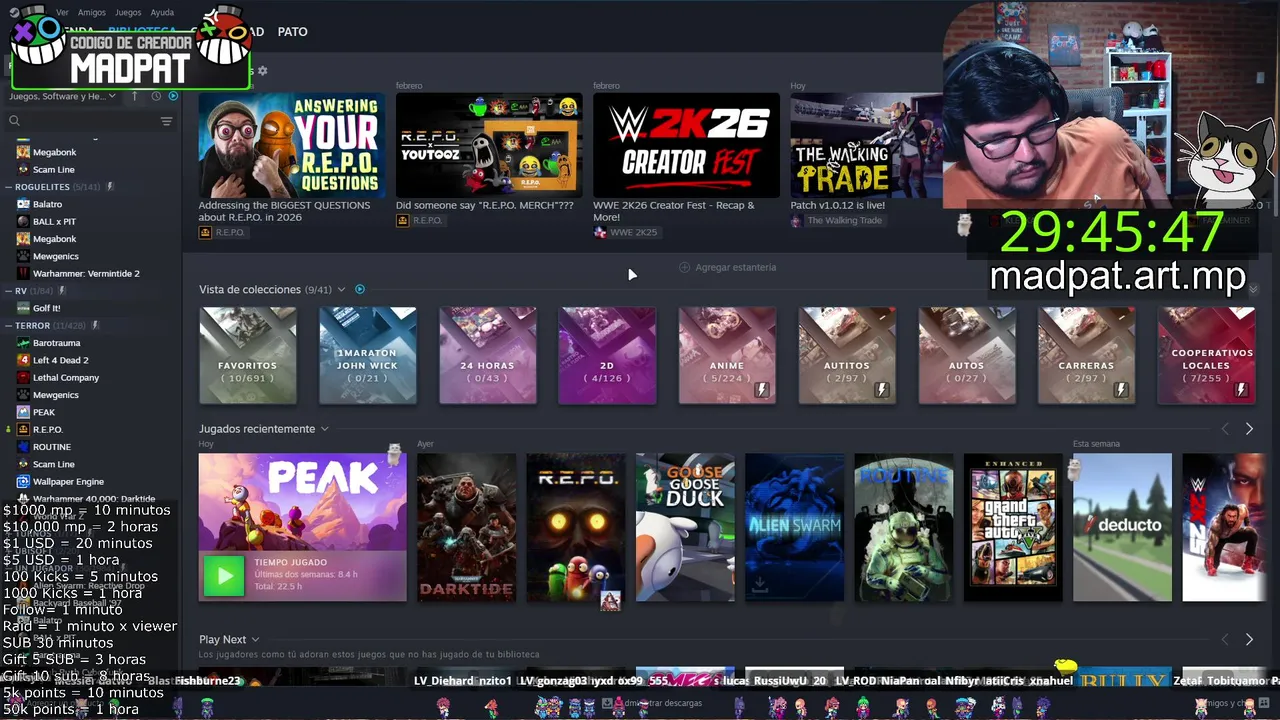Click the Golf It! game icon
The image size is (1280, 720).
pyautogui.click(x=23, y=308)
